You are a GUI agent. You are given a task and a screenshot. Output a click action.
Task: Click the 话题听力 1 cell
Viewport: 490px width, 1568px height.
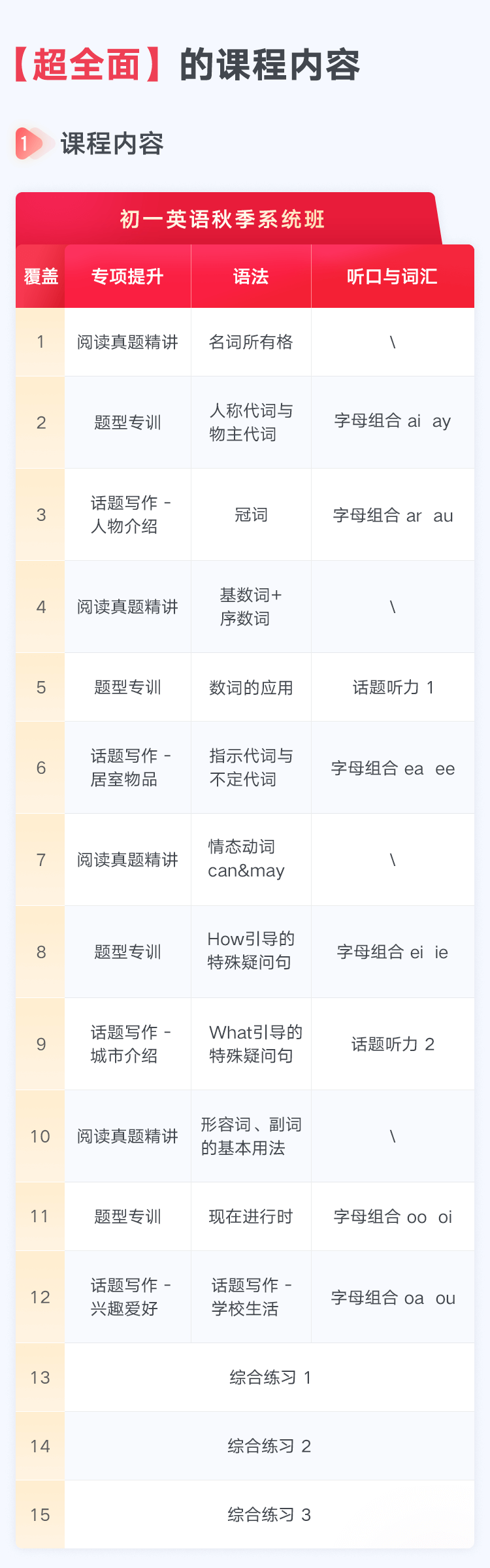tap(392, 687)
